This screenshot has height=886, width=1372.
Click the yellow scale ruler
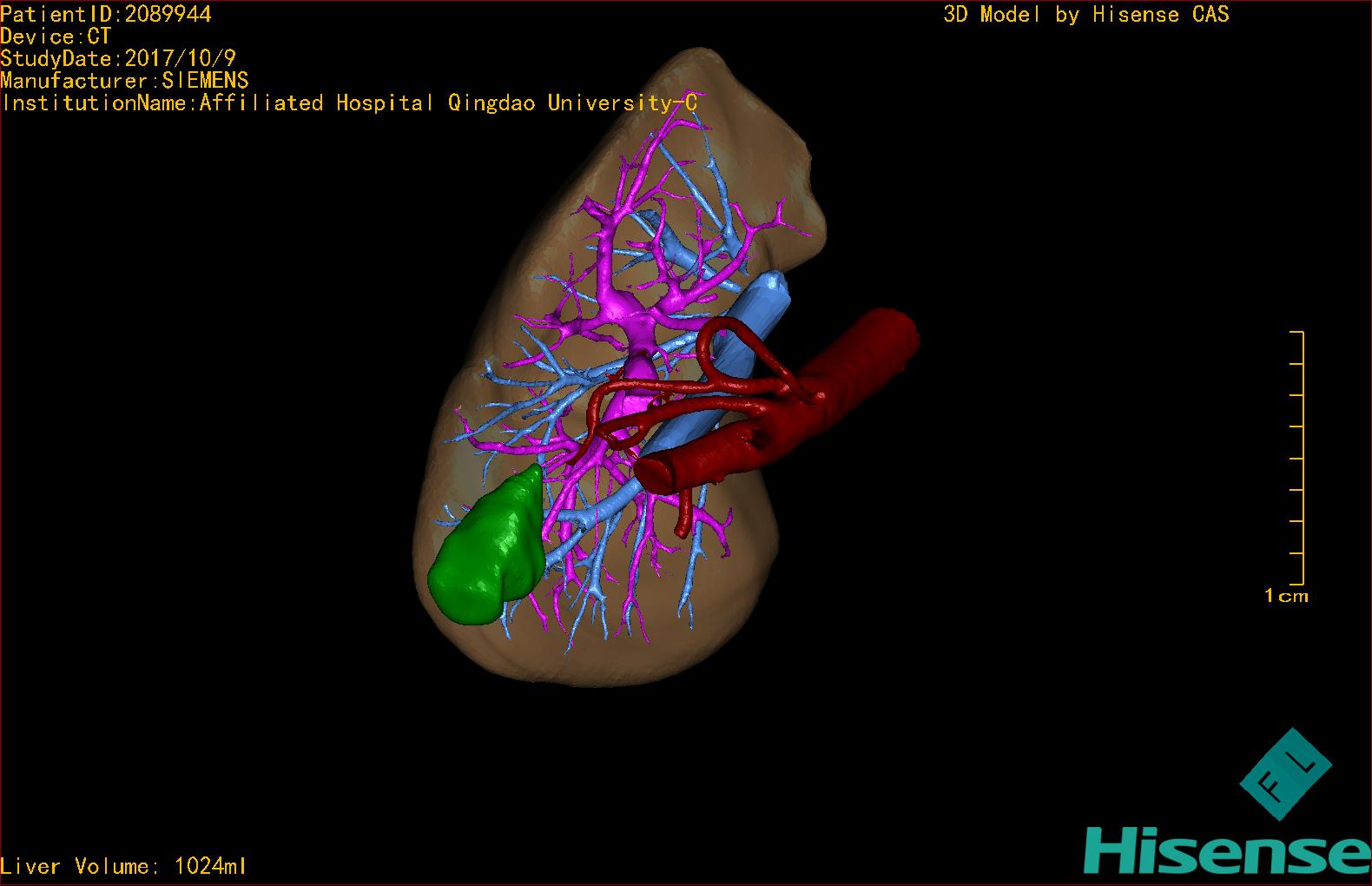point(1297,458)
